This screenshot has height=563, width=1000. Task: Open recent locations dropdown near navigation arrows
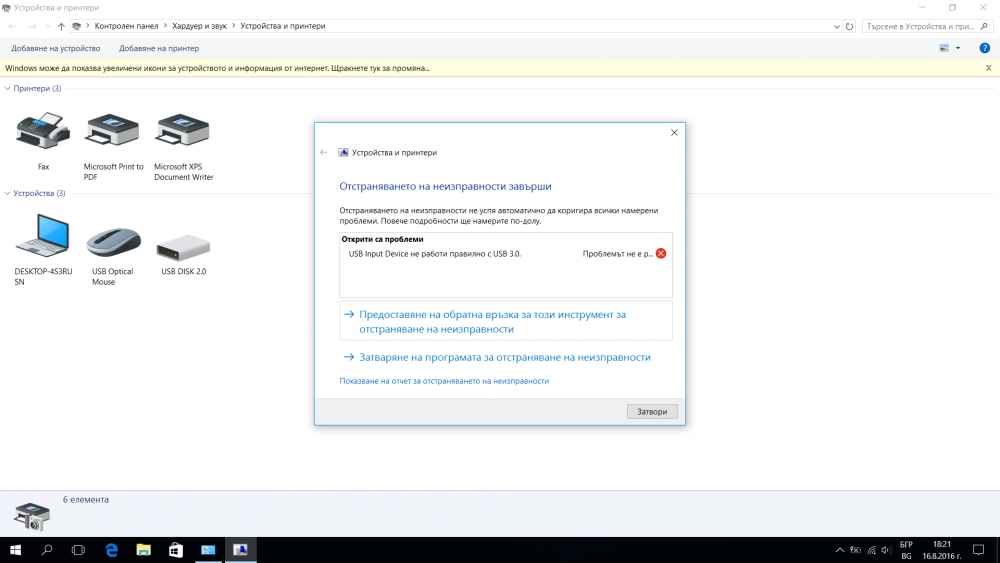tap(48, 26)
